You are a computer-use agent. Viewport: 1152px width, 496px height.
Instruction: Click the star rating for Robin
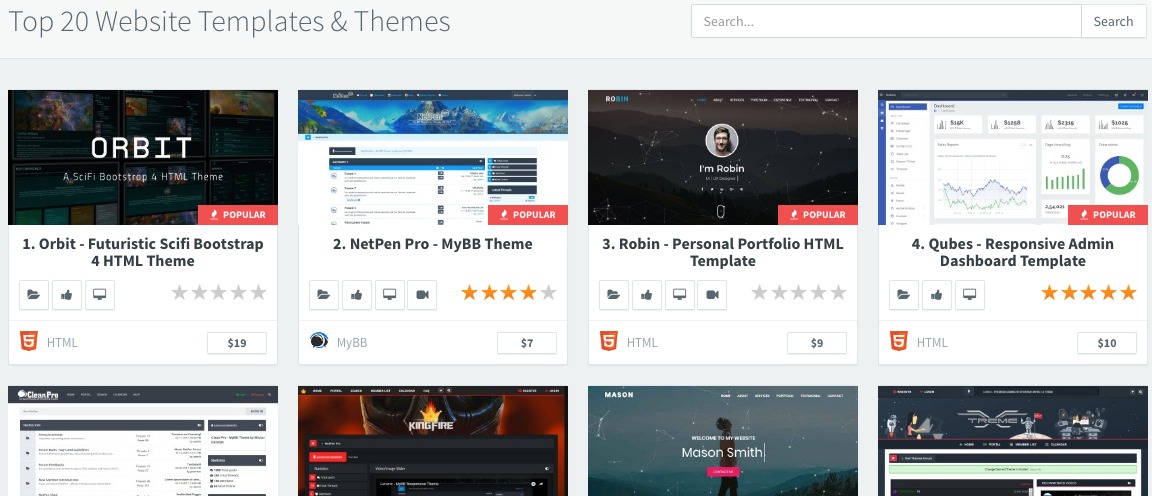coord(799,293)
